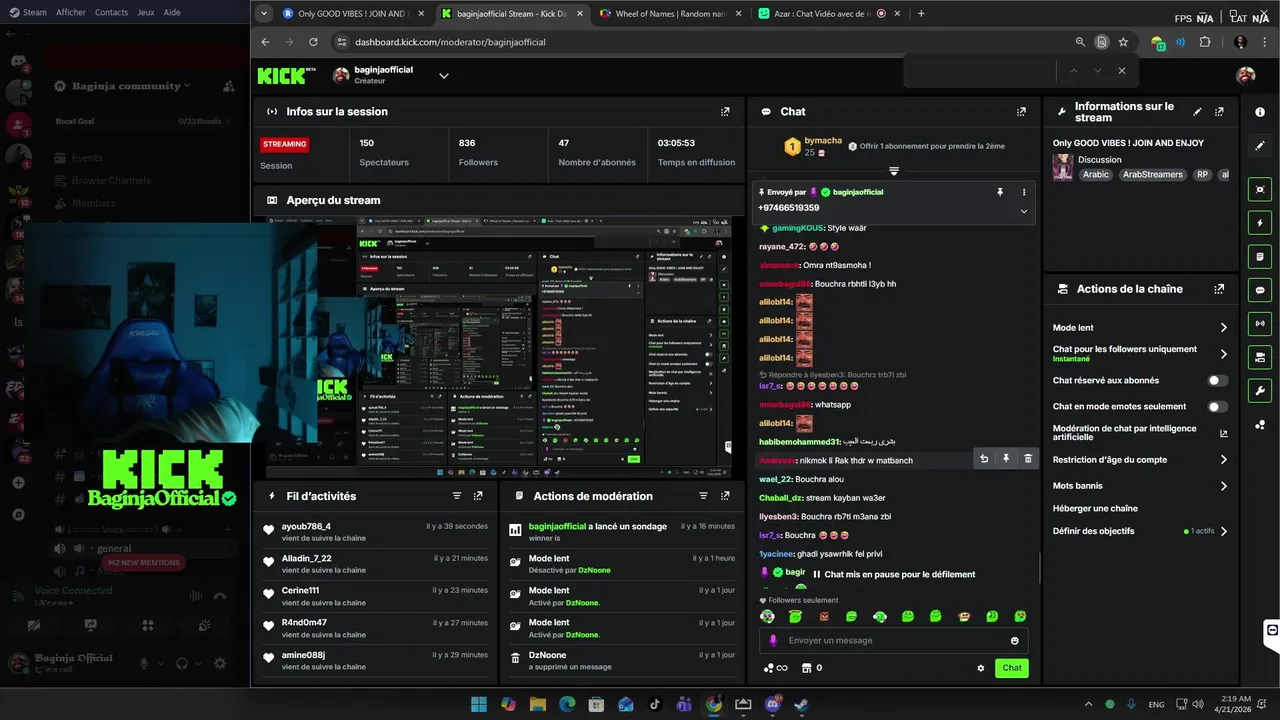Toggle Chat réservé aux abonnés
This screenshot has height=720, width=1280.
pos(1217,381)
